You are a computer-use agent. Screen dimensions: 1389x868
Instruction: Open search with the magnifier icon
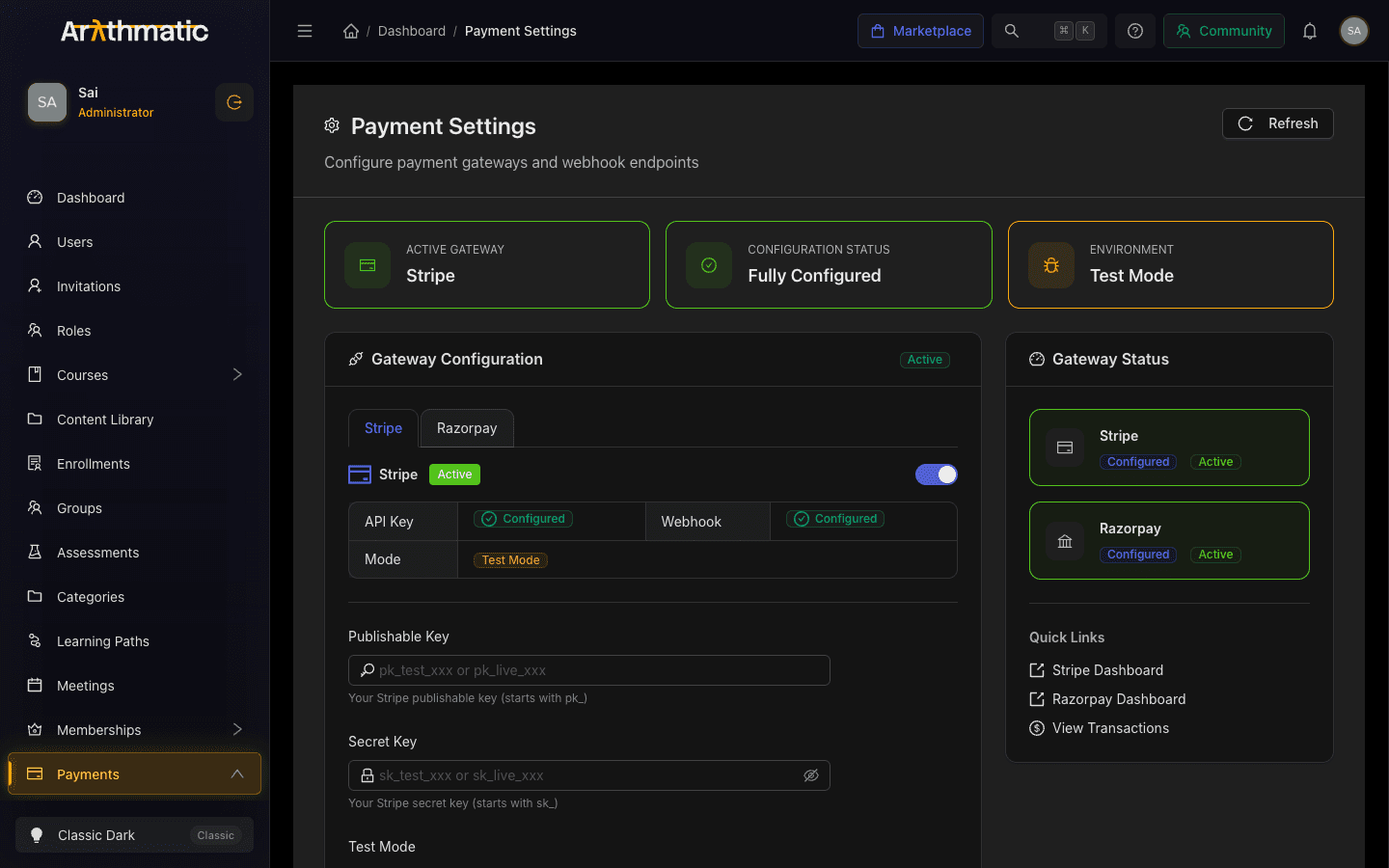pyautogui.click(x=1012, y=31)
